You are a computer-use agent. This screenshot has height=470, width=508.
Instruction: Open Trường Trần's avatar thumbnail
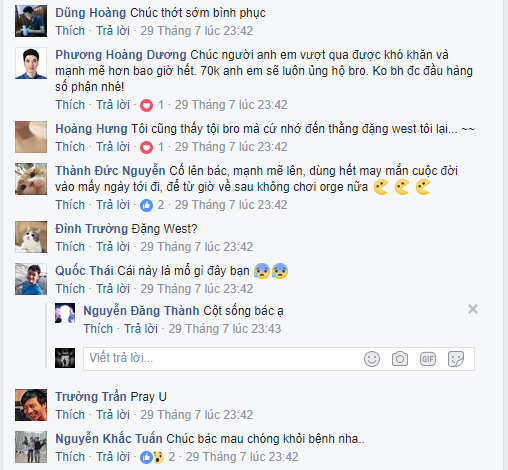pyautogui.click(x=31, y=405)
